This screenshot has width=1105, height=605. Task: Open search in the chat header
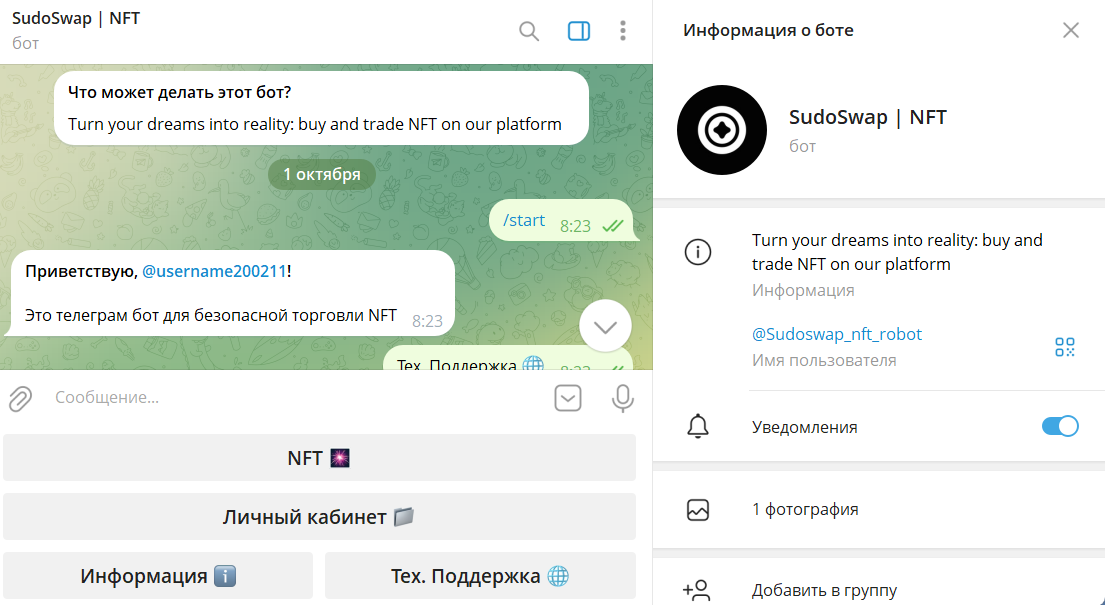[529, 31]
